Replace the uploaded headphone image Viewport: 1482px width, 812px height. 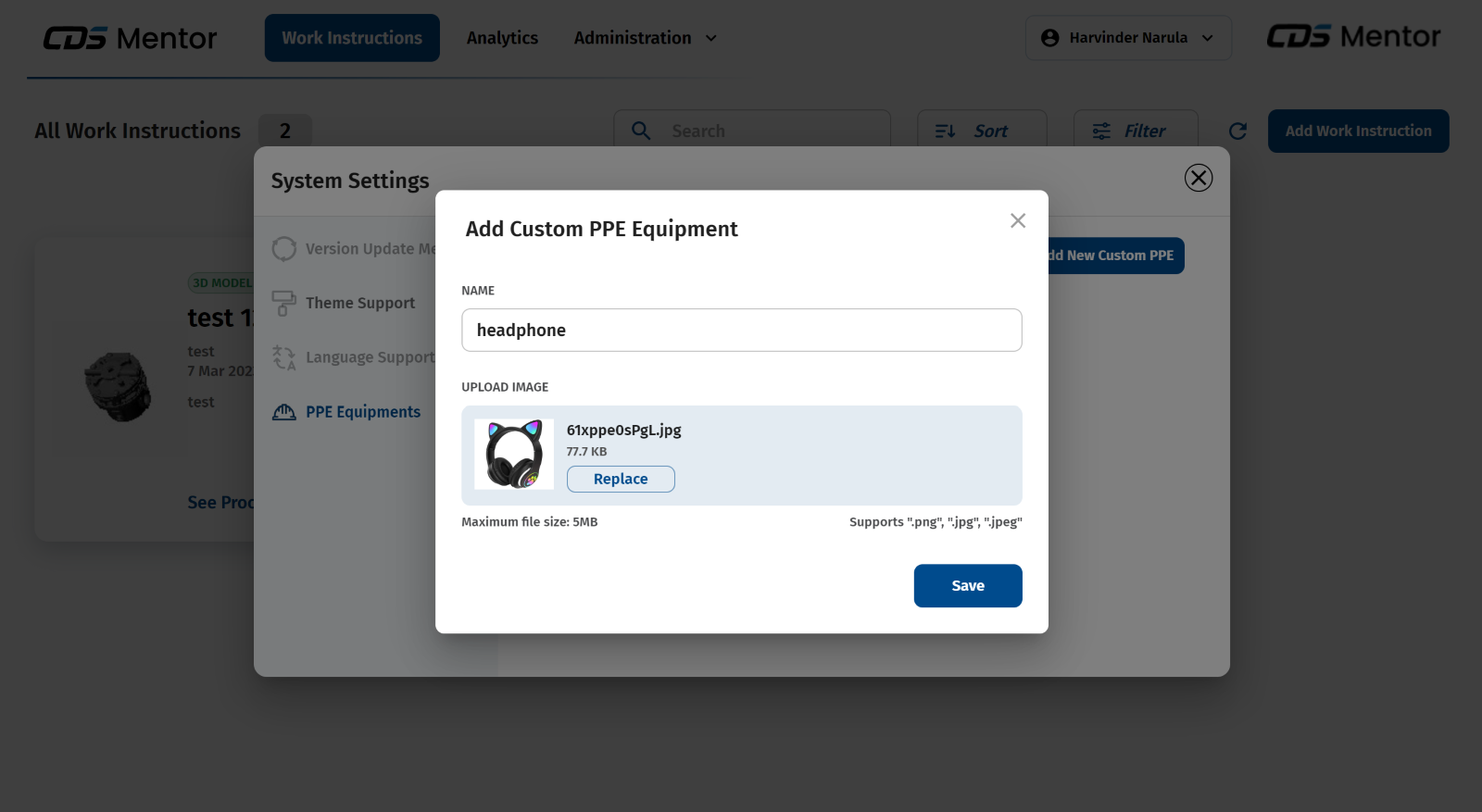[x=621, y=479]
